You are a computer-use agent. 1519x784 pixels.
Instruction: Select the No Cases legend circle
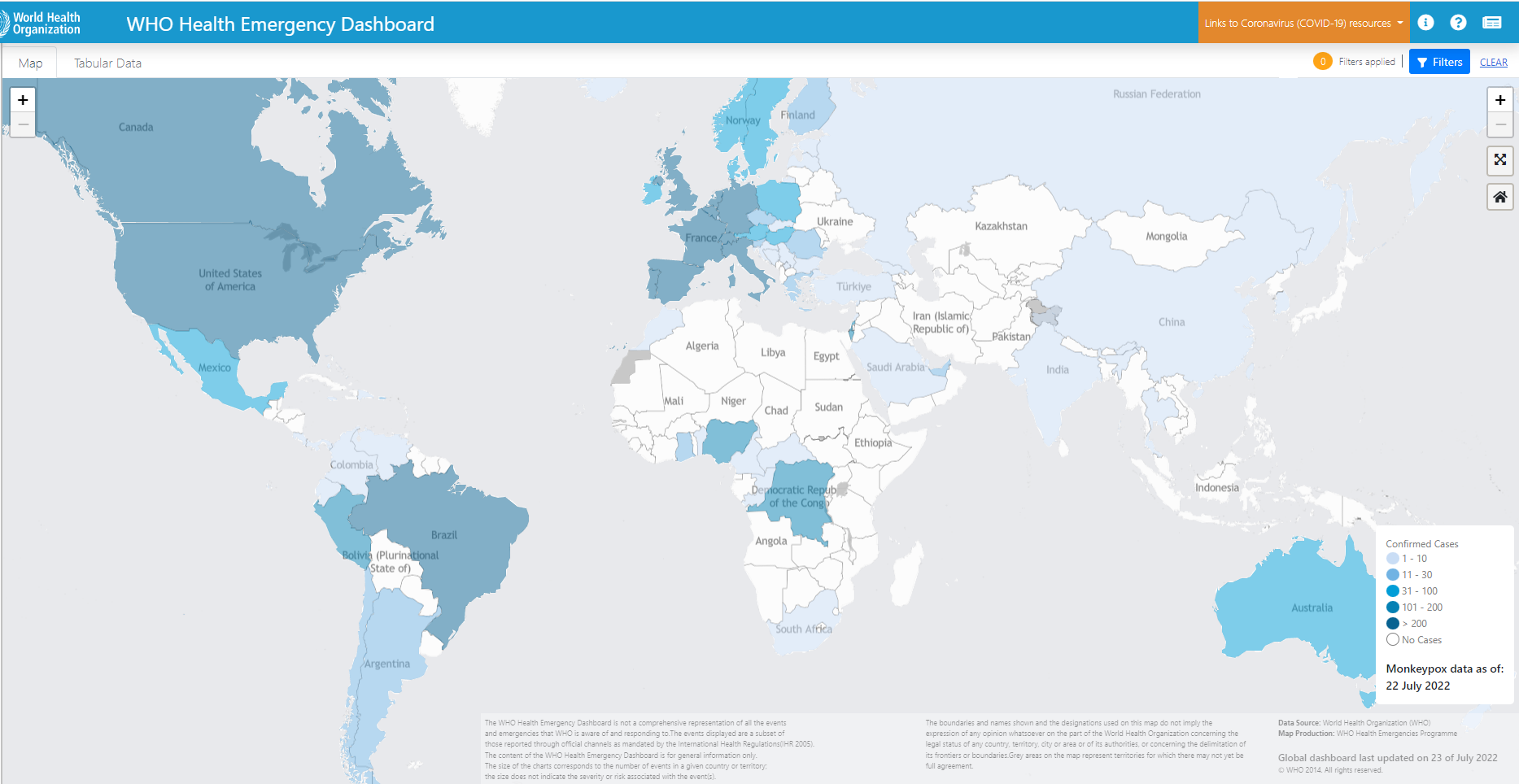click(1393, 640)
